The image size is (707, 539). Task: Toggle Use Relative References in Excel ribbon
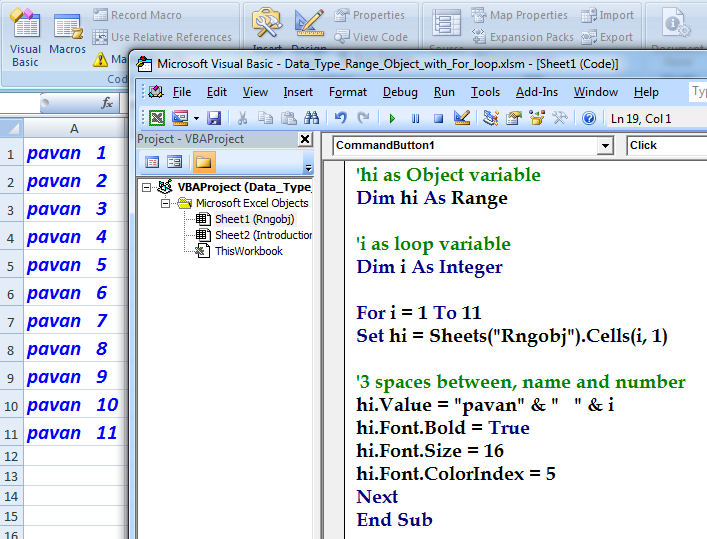(x=162, y=37)
